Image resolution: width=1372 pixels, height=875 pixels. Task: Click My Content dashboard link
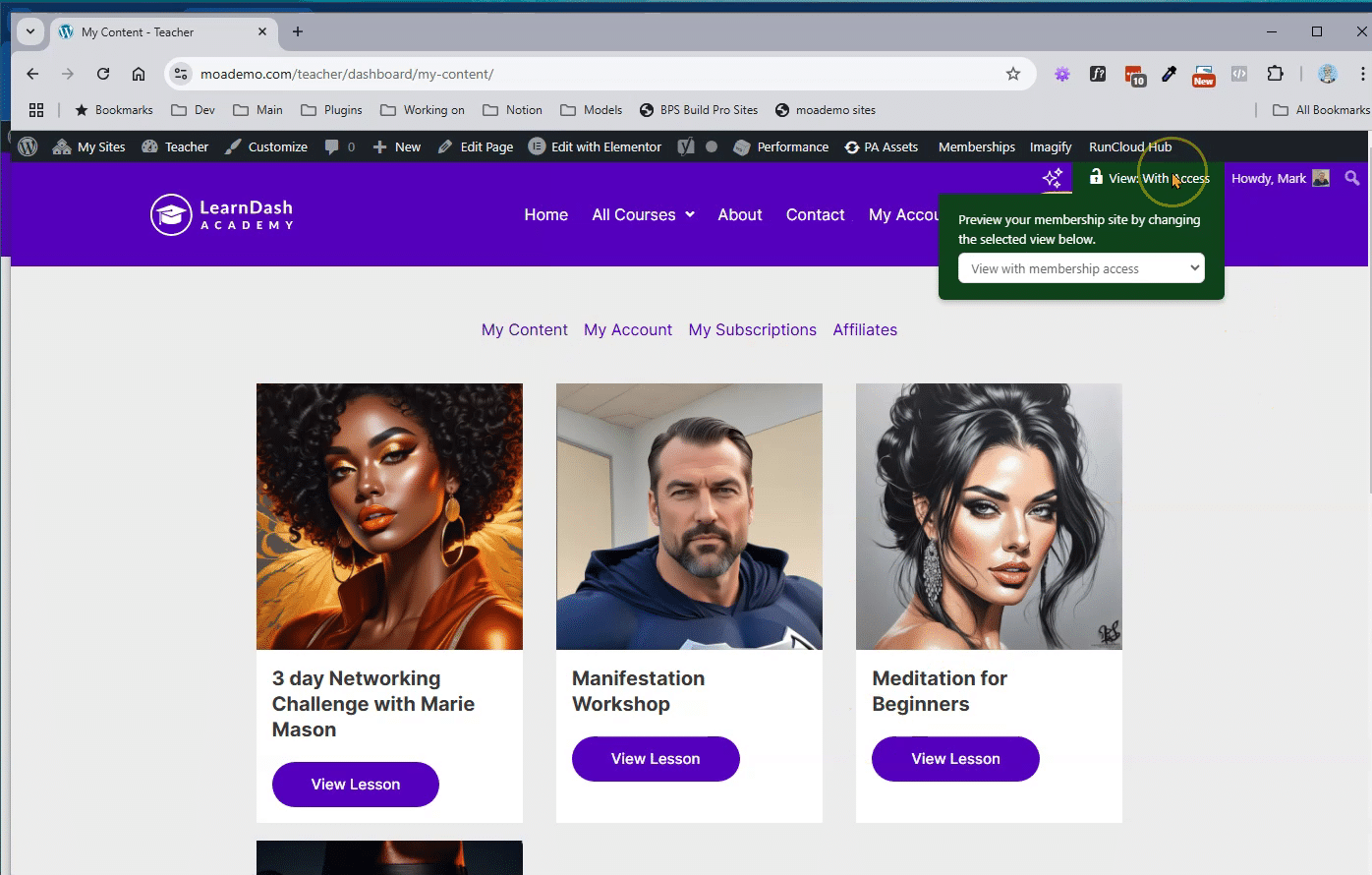click(524, 329)
